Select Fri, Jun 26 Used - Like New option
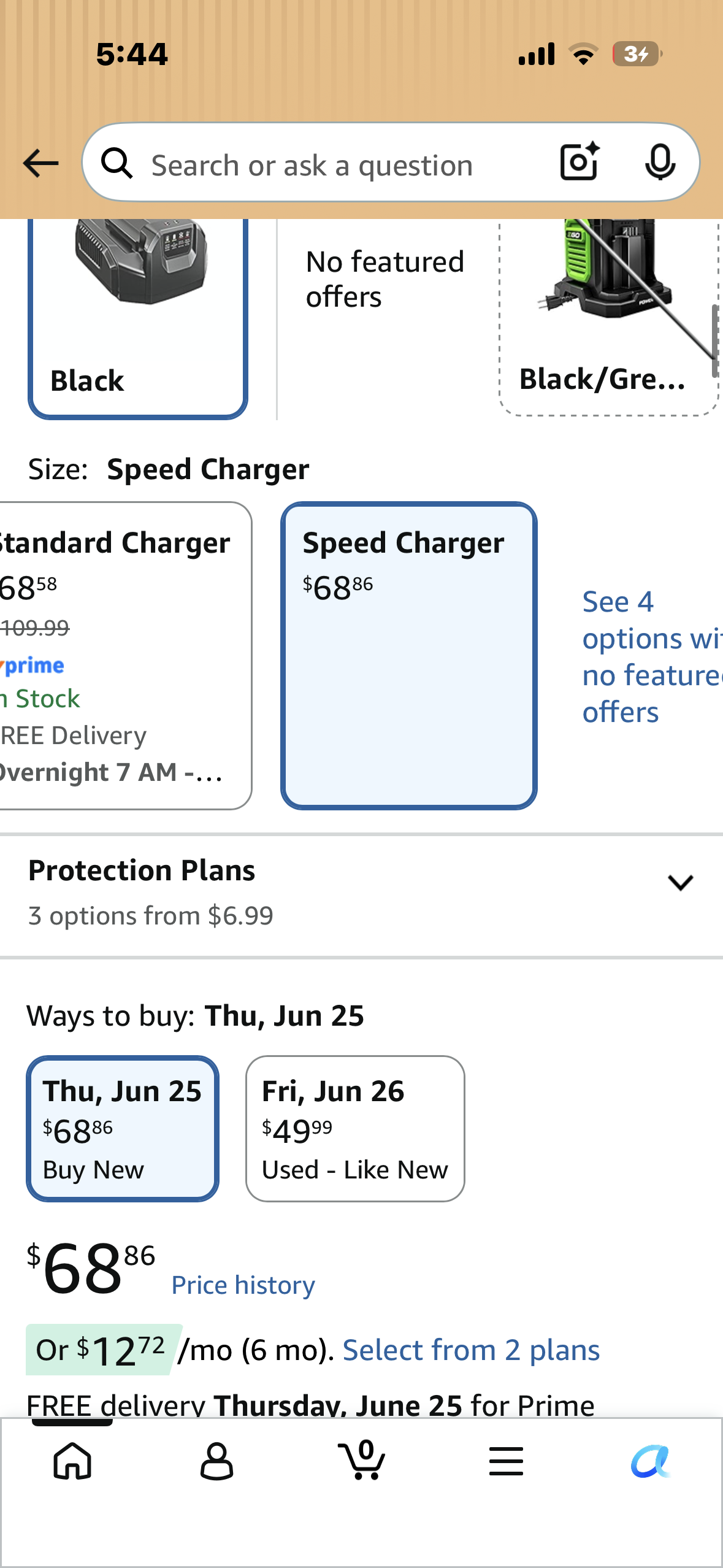Image resolution: width=723 pixels, height=1568 pixels. point(355,1129)
